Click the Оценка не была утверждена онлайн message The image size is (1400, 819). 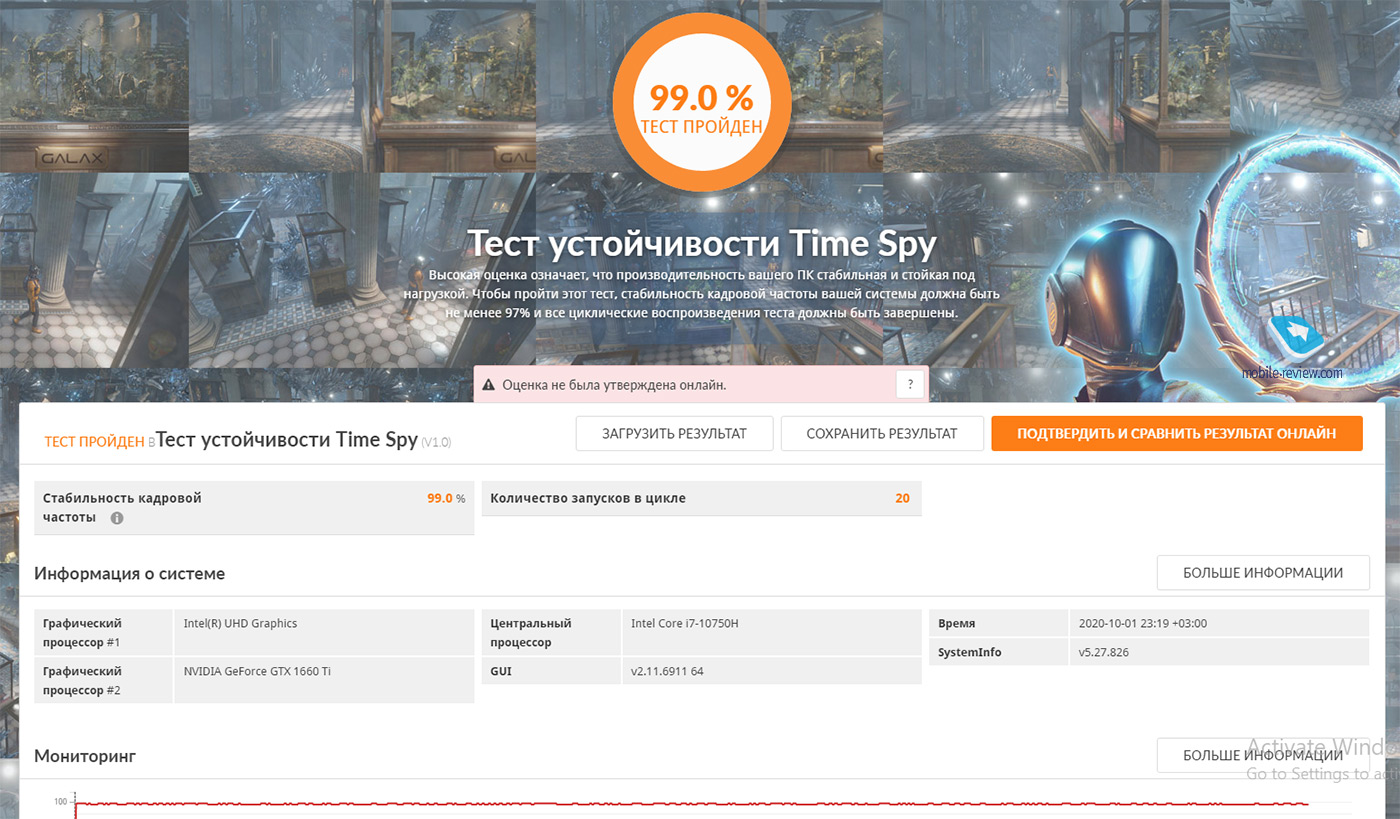(614, 384)
